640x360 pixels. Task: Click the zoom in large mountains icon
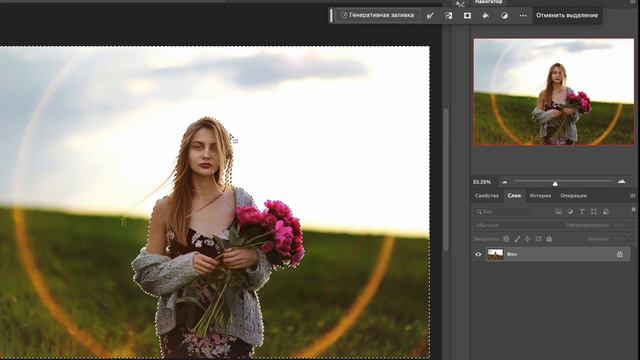(621, 181)
